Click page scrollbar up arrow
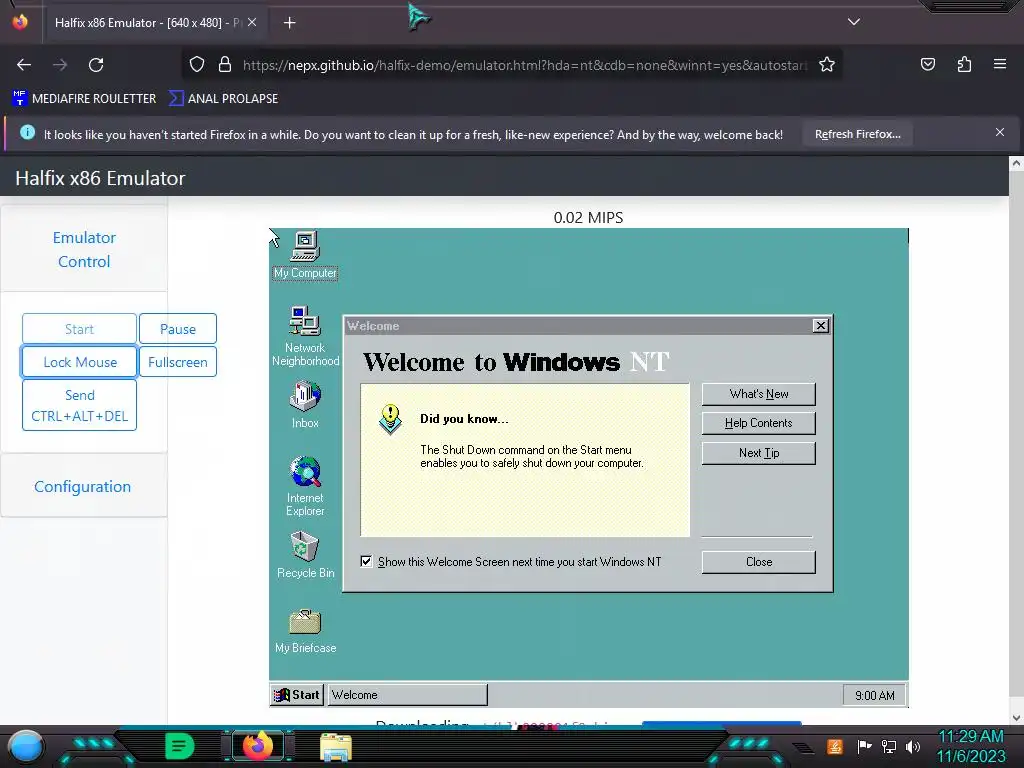1024x768 pixels. tap(1016, 164)
